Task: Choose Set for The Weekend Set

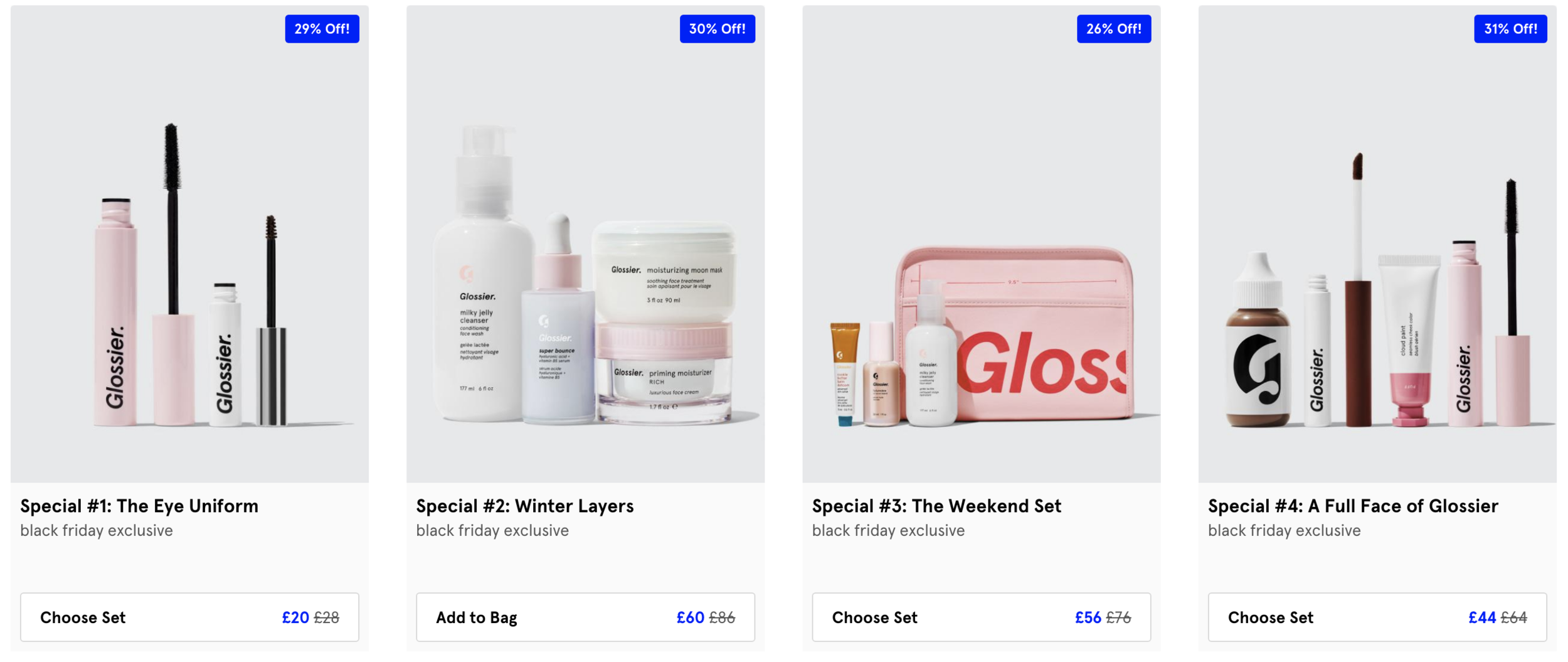Action: pyautogui.click(x=981, y=617)
